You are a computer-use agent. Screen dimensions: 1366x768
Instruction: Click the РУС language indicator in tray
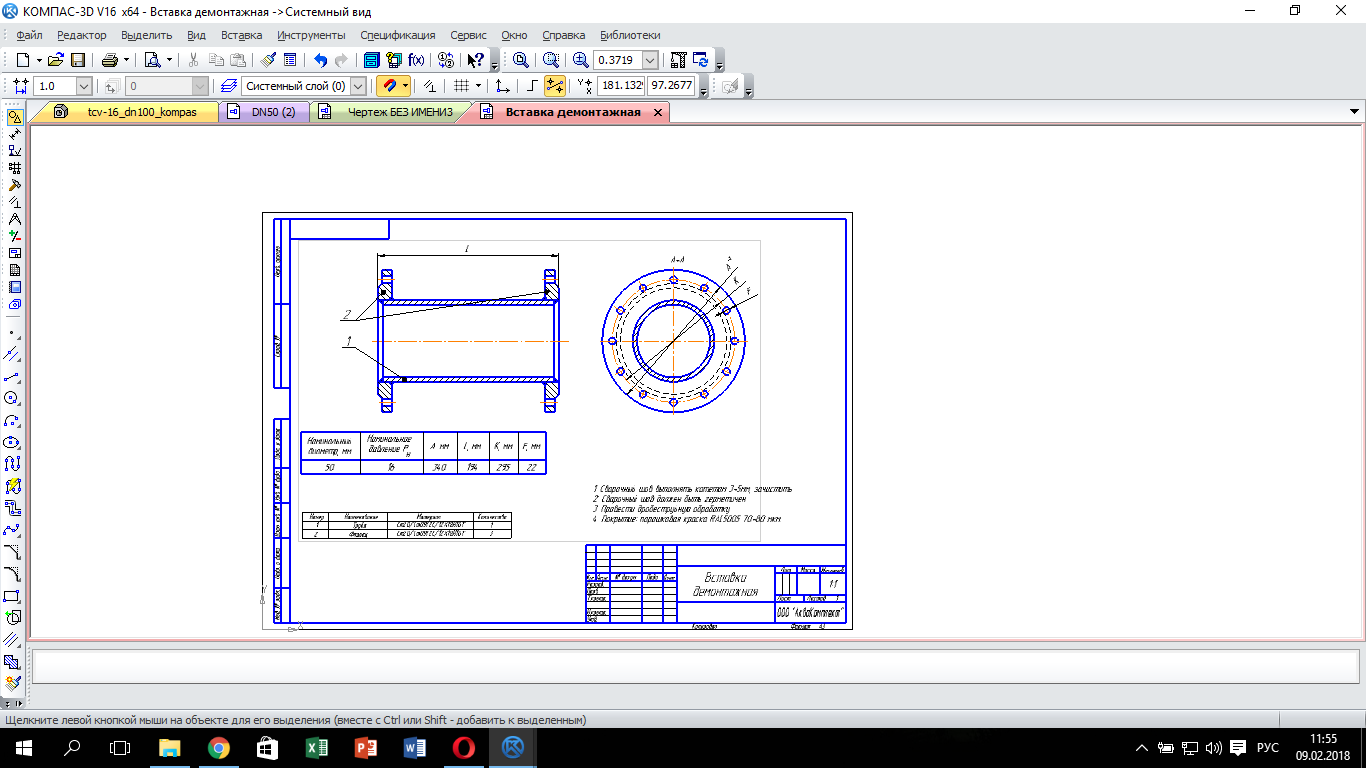point(1267,747)
